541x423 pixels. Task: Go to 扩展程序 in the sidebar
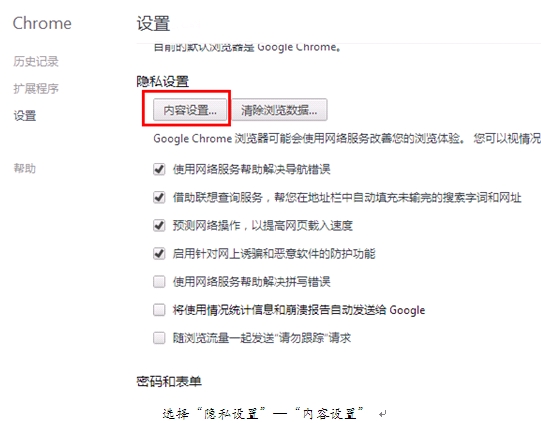pyautogui.click(x=36, y=89)
